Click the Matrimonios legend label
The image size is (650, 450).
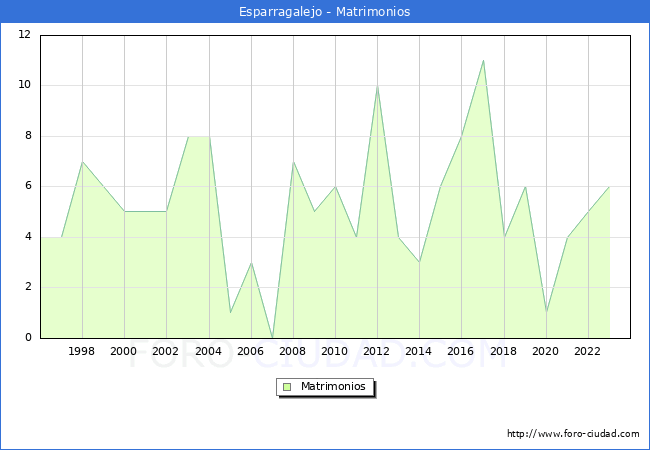[333, 386]
